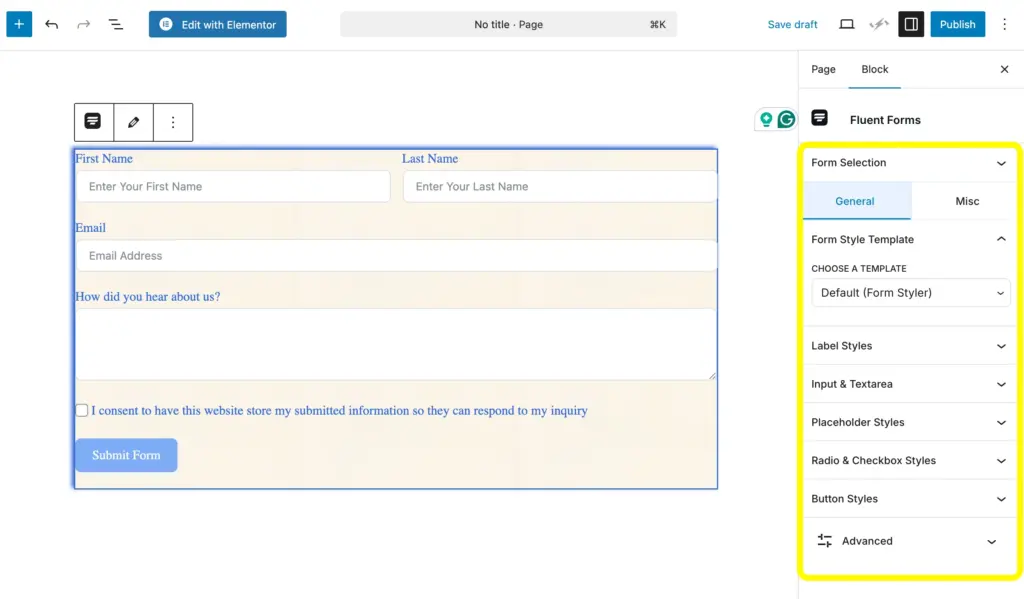The width and height of the screenshot is (1024, 599).
Task: Click the Submit Form button
Action: (126, 455)
